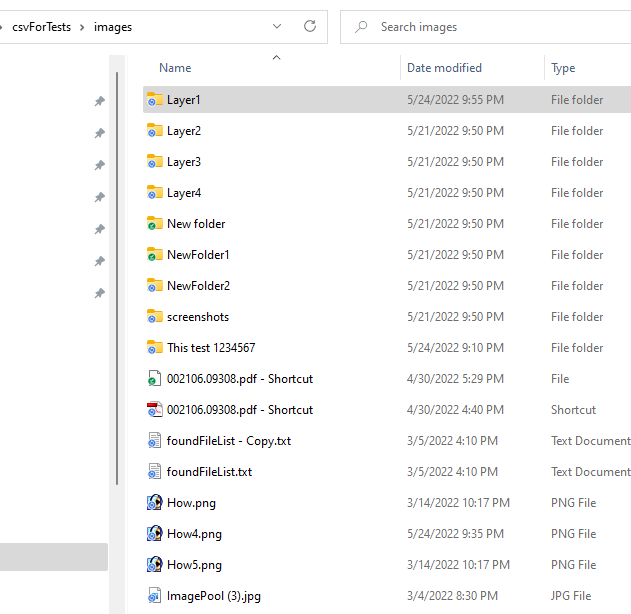
Task: Select pdf shortcut name modified 5:29 PM
Action: tap(240, 379)
